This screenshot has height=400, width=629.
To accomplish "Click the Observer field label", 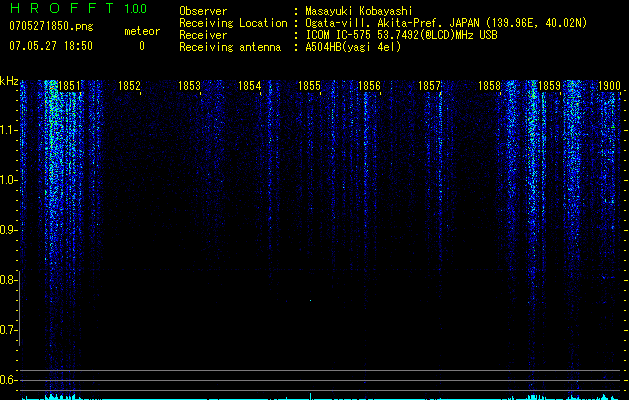I will (203, 12).
